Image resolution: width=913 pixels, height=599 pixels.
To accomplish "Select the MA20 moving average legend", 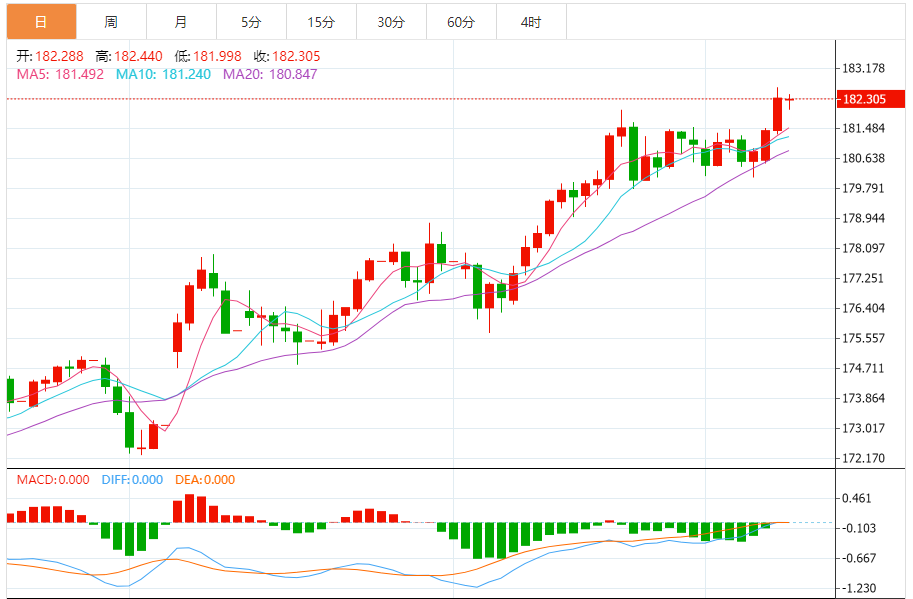I will [x=270, y=74].
